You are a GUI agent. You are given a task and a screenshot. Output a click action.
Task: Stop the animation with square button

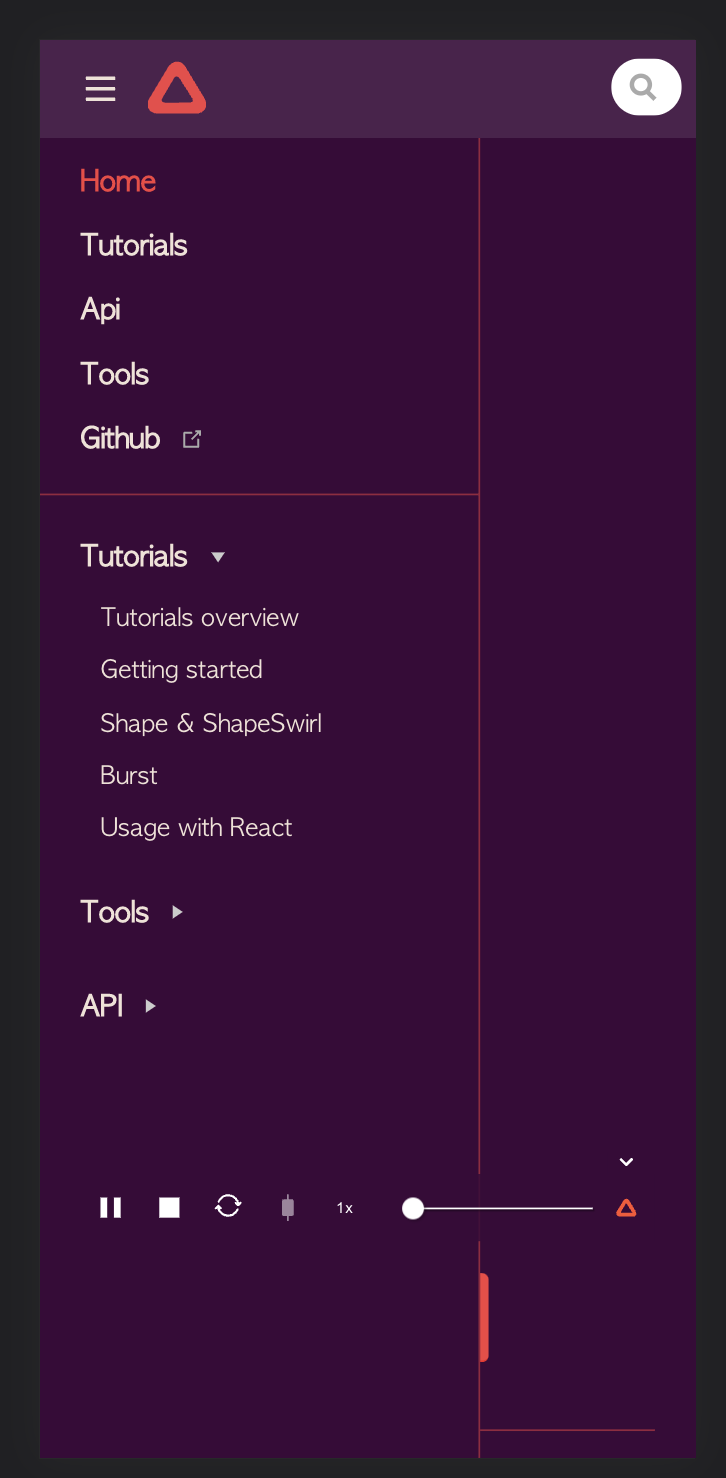pos(170,1208)
